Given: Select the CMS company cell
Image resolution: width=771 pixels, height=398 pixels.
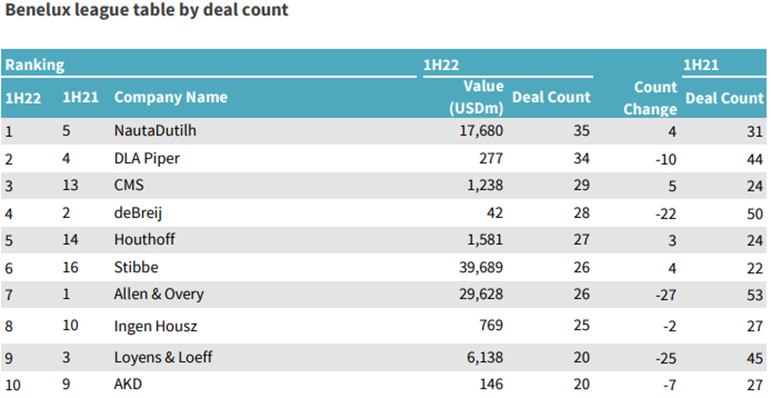Looking at the screenshot, I should 129,185.
